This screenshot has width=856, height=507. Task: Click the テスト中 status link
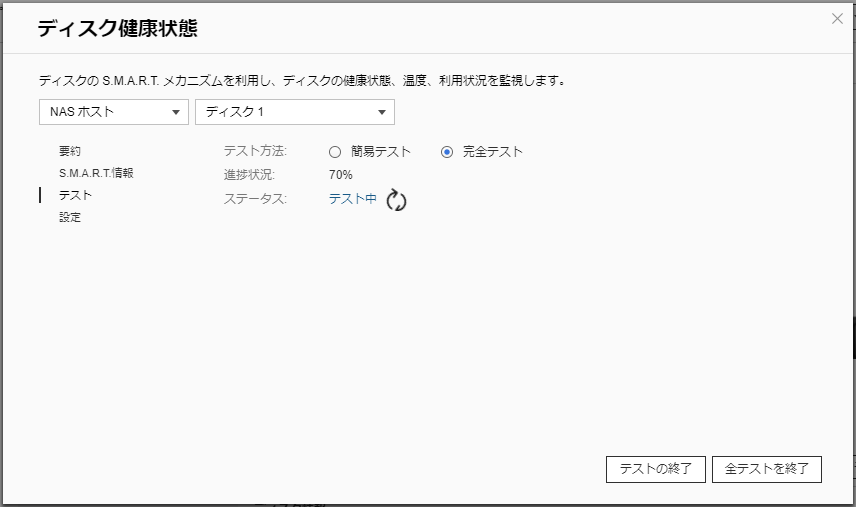352,199
